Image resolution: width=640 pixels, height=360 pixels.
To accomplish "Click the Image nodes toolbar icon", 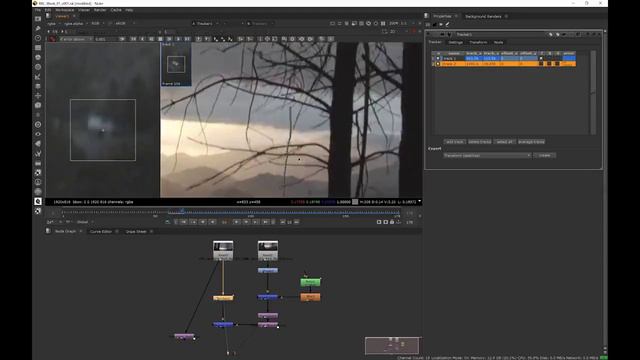I will 38,19.
